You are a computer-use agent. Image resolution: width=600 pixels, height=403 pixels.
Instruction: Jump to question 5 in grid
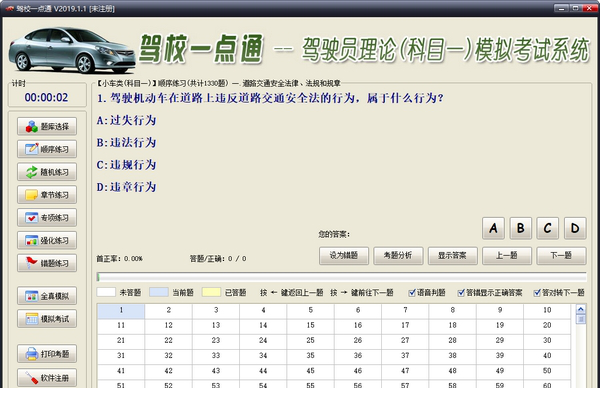pyautogui.click(x=310, y=311)
